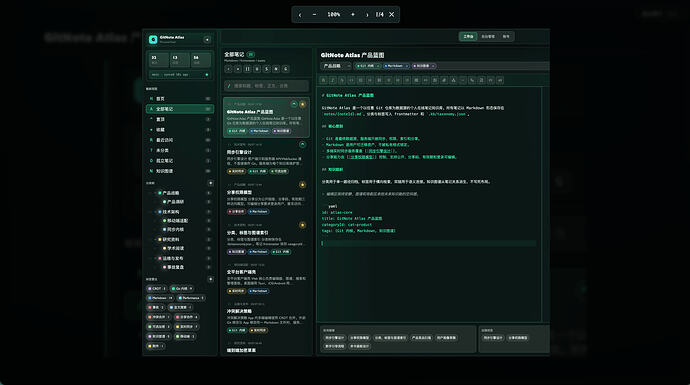Screen dimensions: 690x385
Task: Click the 100% zoom level indicator
Action: point(334,15)
